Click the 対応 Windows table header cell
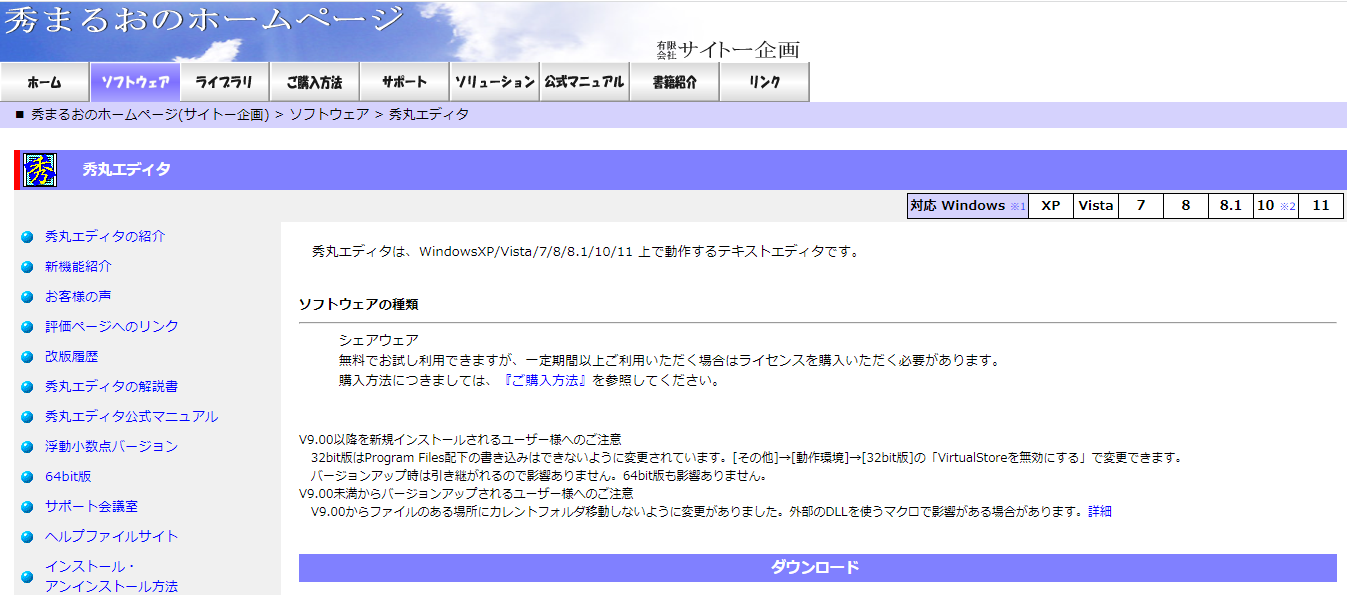Viewport: 1347px width, 595px height. point(966,205)
